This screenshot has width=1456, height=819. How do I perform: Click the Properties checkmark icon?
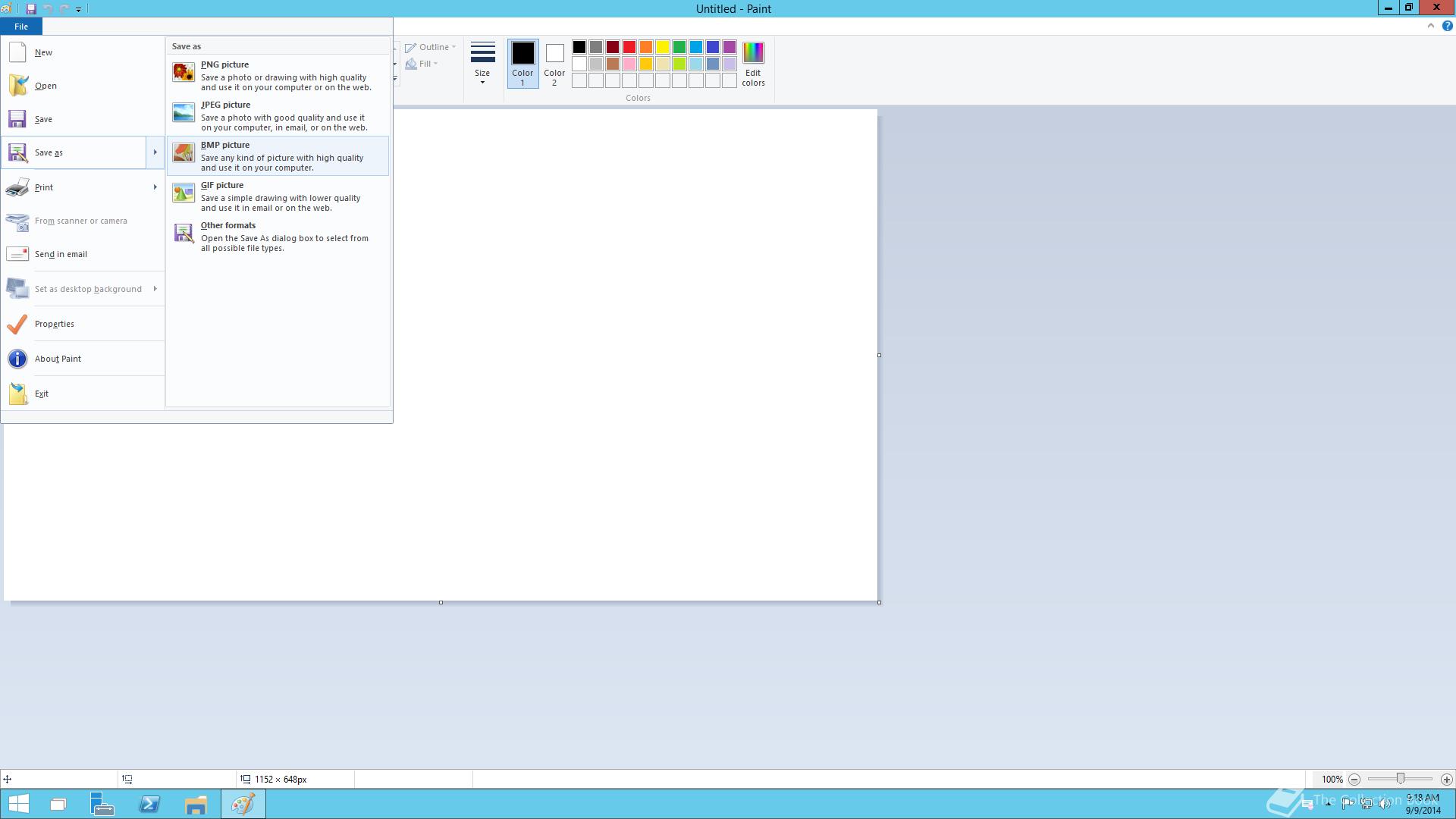click(x=17, y=324)
